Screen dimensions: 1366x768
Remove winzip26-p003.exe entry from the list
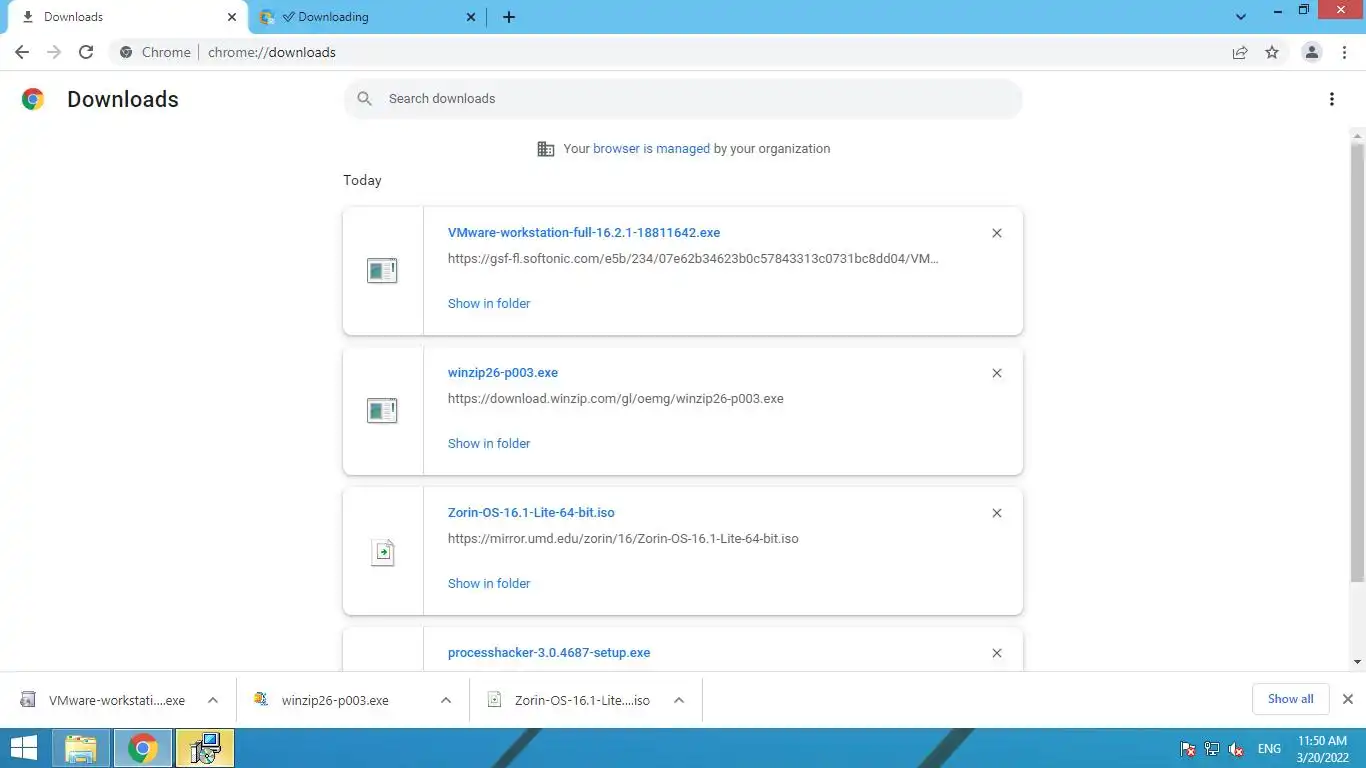[x=997, y=373]
